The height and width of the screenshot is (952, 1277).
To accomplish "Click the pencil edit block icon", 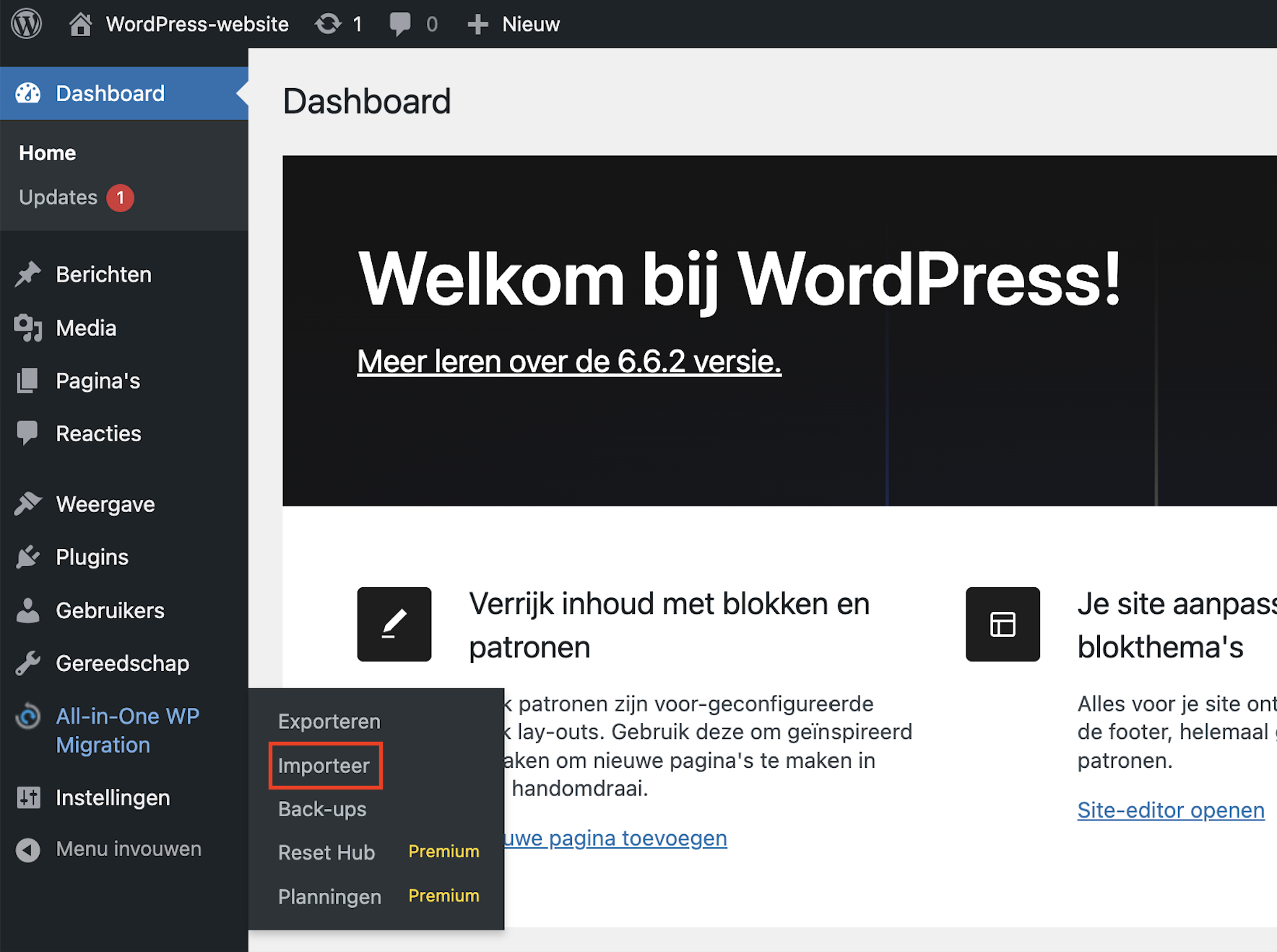I will coord(394,624).
